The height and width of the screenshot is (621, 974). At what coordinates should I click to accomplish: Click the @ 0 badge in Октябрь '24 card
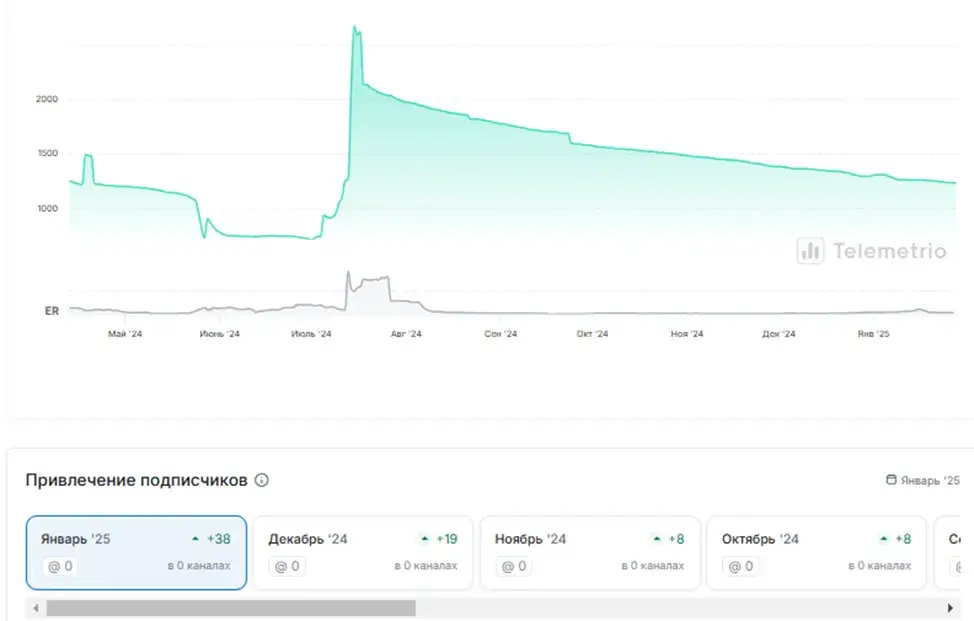coord(740,566)
